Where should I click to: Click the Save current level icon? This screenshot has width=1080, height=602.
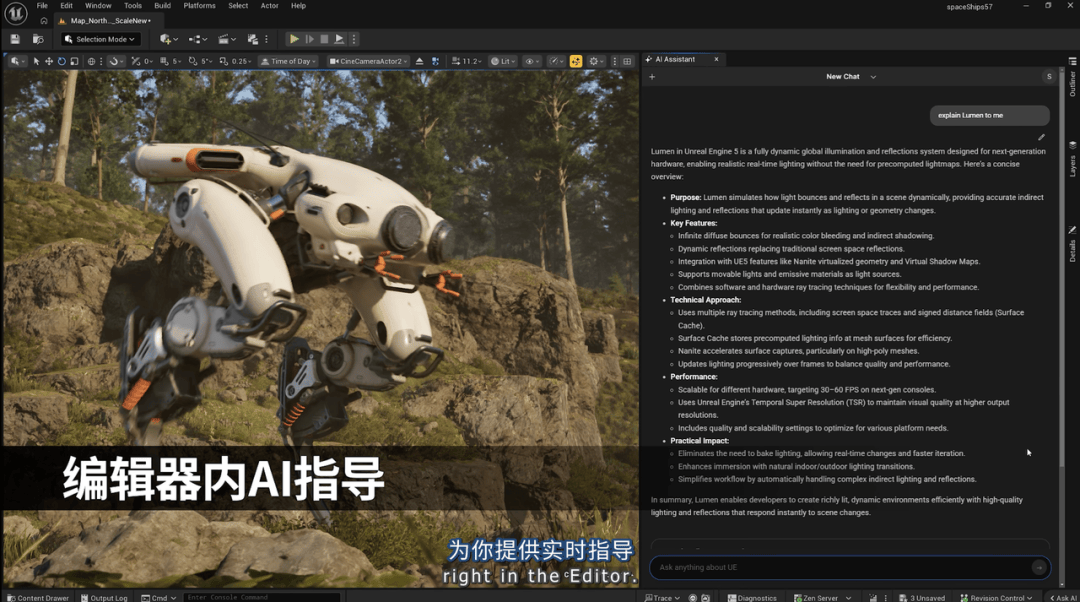pos(15,39)
